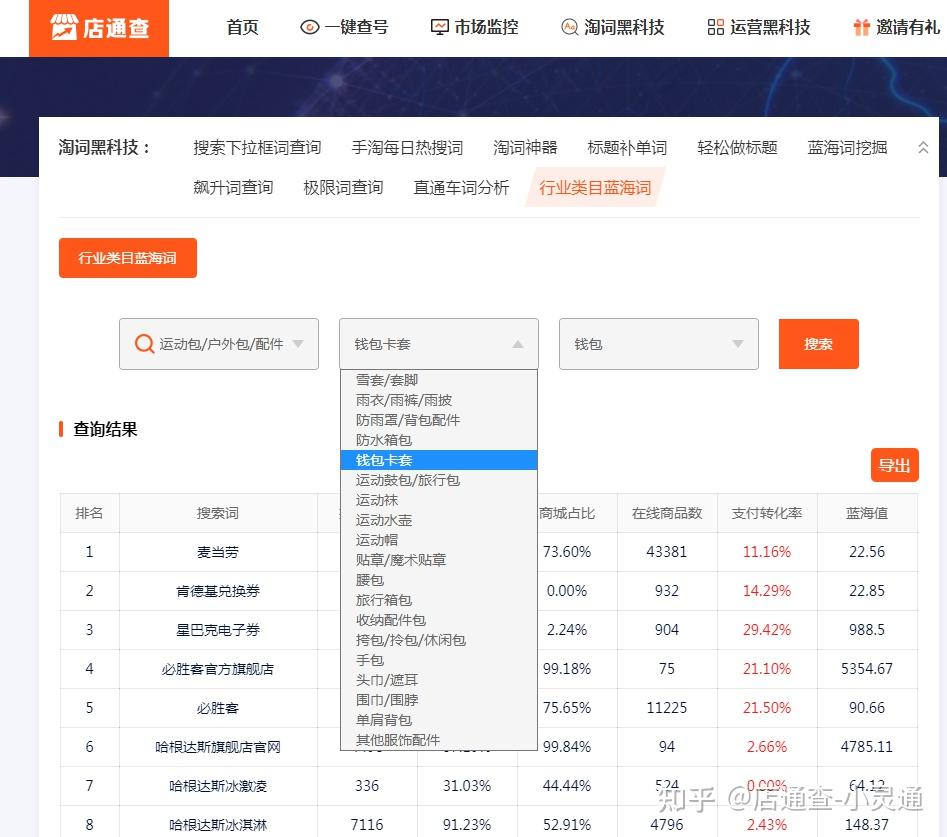Click the gift icon beside 邀请有礼
This screenshot has width=947, height=837.
[862, 27]
